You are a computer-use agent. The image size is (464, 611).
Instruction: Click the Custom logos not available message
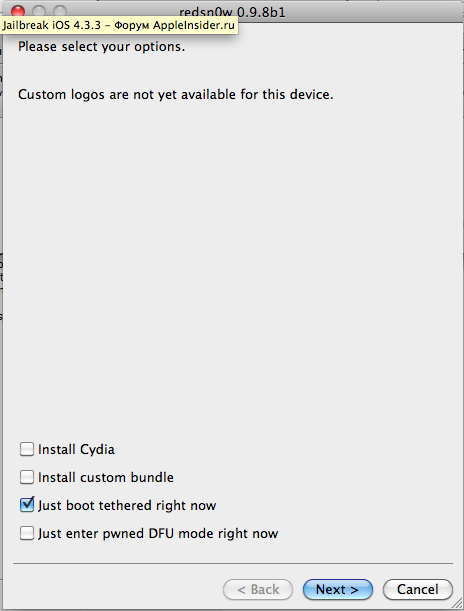point(176,95)
